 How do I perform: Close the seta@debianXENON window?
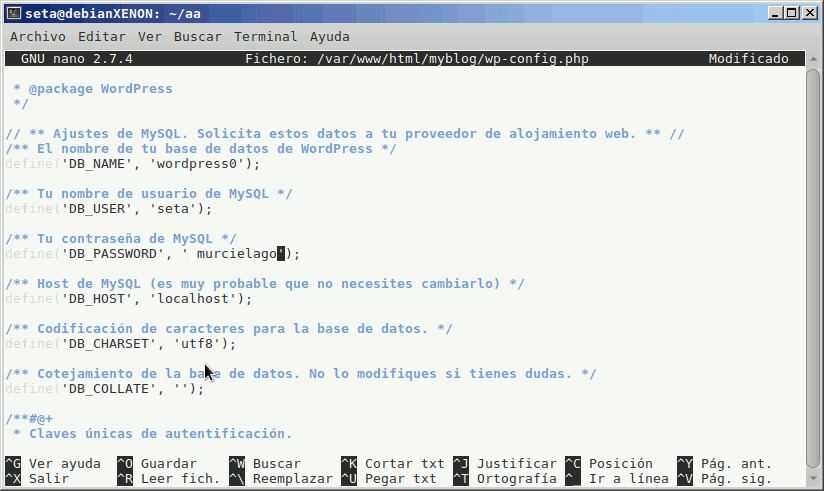(810, 13)
